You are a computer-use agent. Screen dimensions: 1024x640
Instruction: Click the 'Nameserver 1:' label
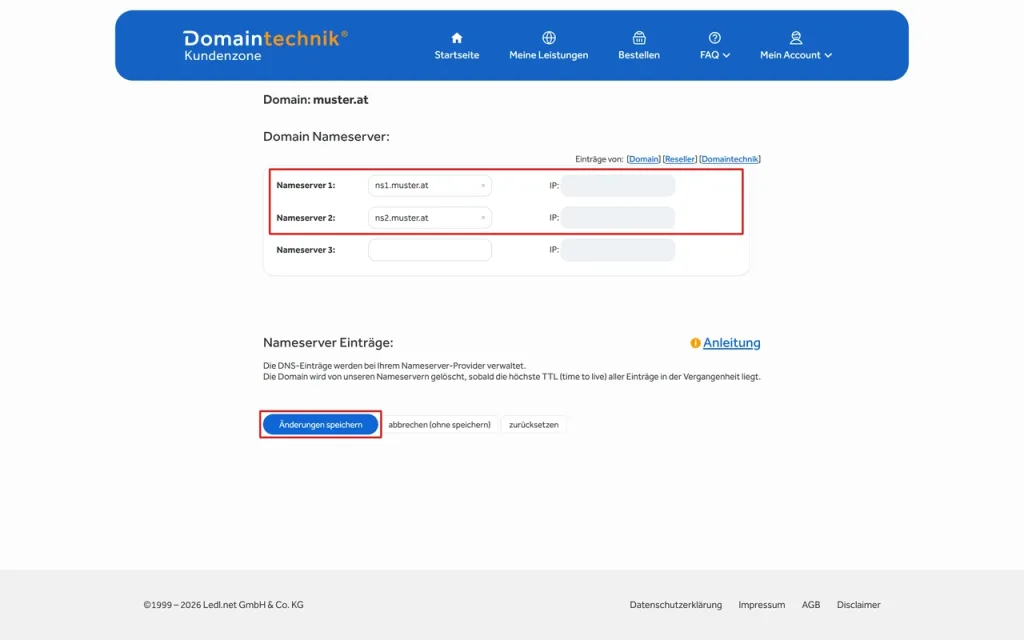[x=306, y=185]
